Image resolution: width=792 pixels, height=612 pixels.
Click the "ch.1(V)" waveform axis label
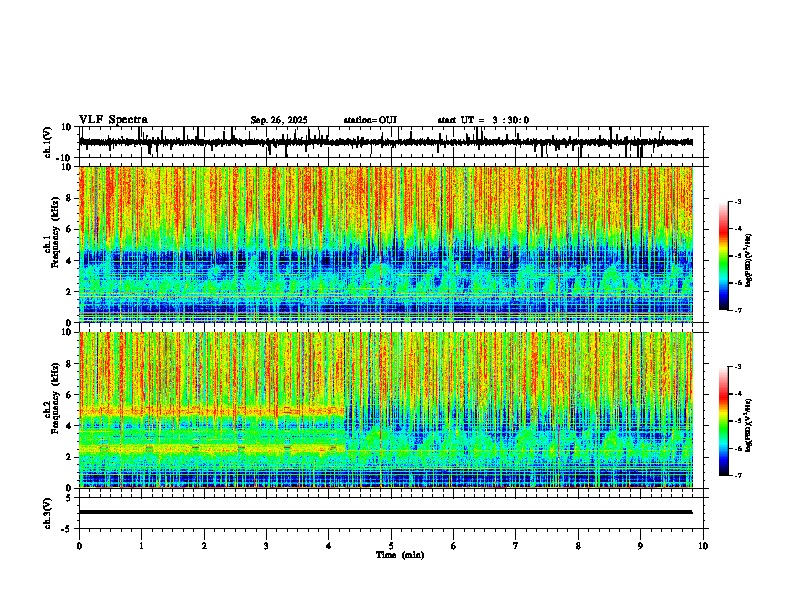[48, 142]
